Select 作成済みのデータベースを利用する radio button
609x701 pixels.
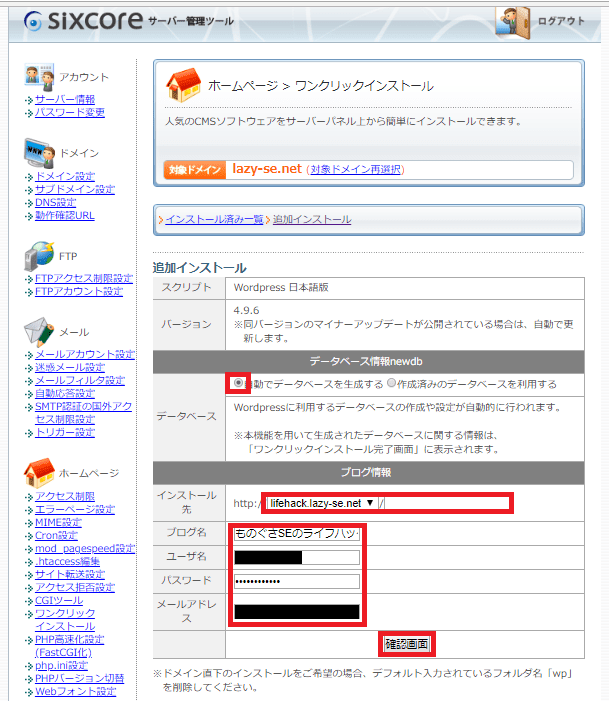pyautogui.click(x=391, y=383)
